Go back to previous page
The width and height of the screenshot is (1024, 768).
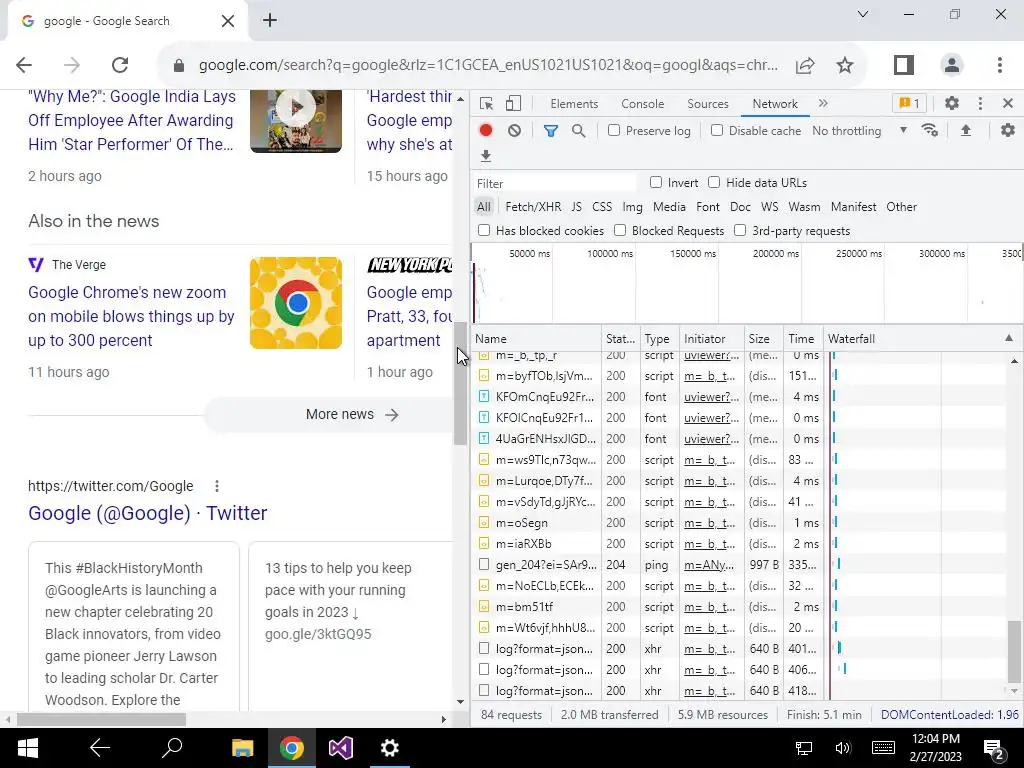[x=24, y=65]
